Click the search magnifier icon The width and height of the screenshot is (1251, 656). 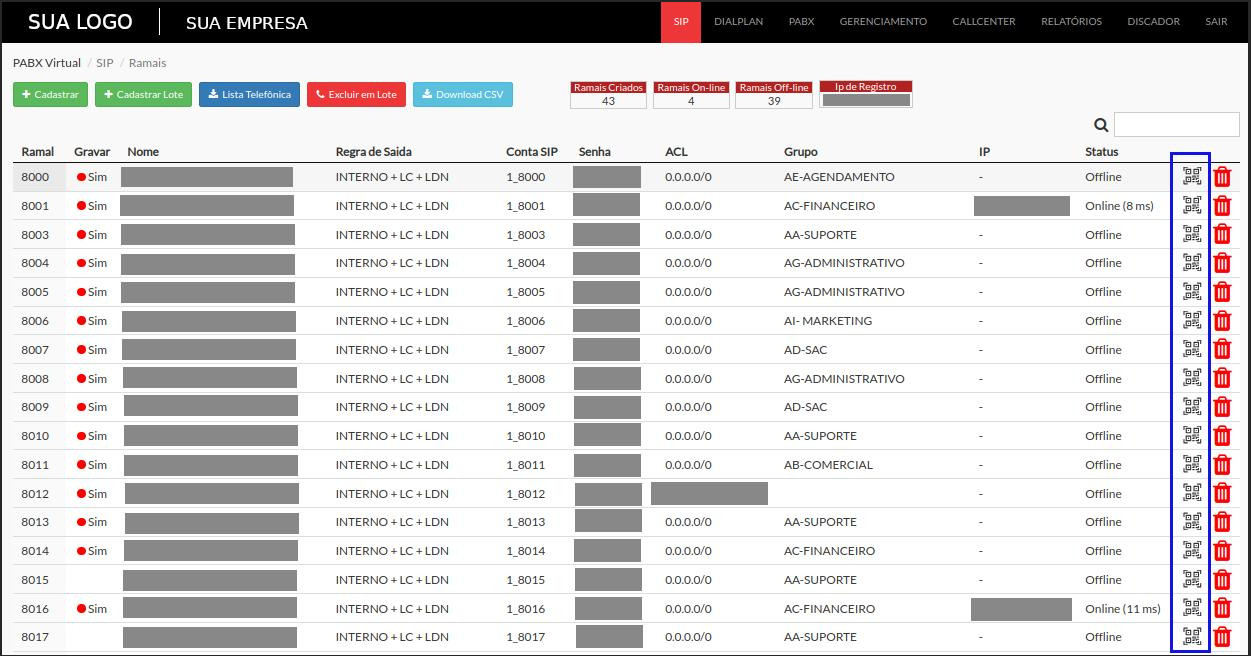click(x=1101, y=125)
